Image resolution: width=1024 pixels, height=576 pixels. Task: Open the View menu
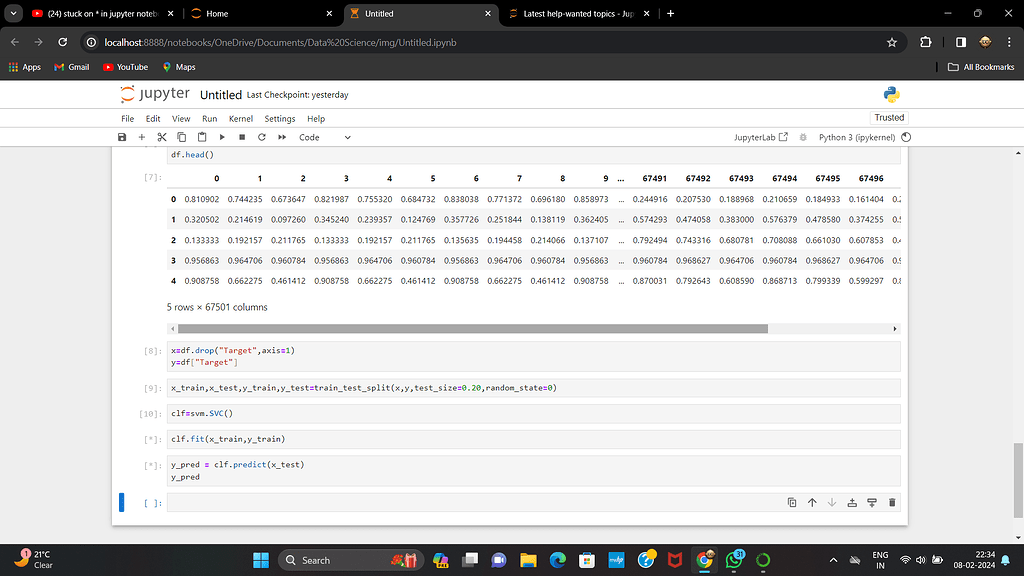[180, 117]
